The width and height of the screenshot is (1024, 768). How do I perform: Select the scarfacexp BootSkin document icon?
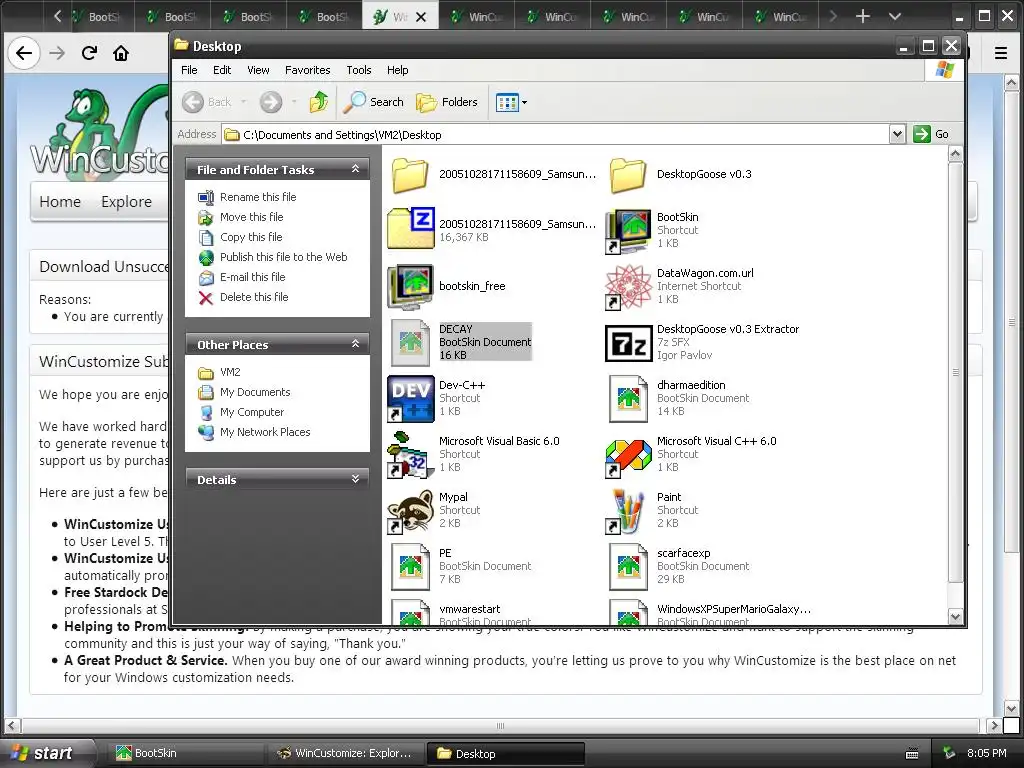(x=628, y=567)
